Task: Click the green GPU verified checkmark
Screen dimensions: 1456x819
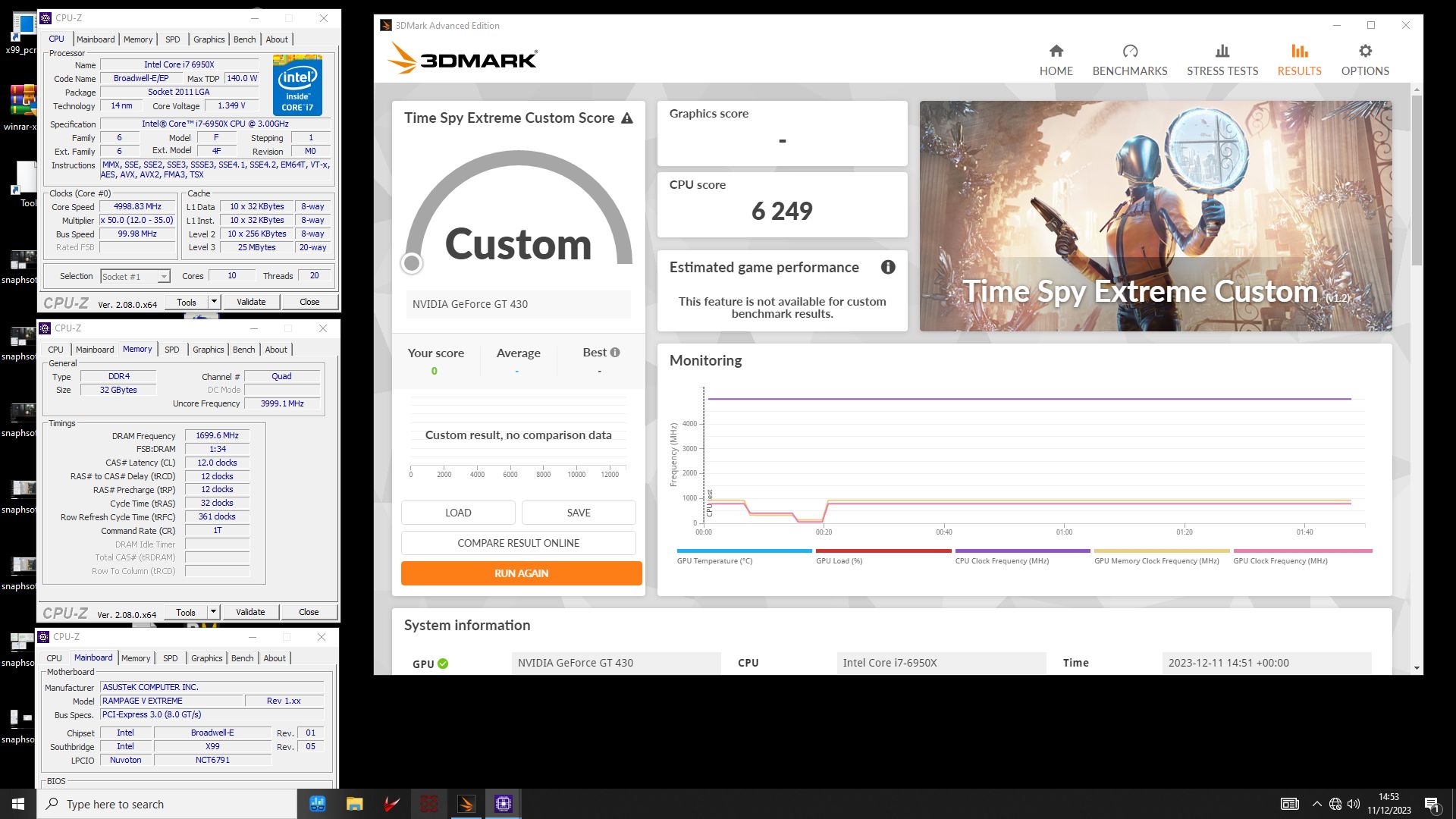Action: [x=443, y=664]
